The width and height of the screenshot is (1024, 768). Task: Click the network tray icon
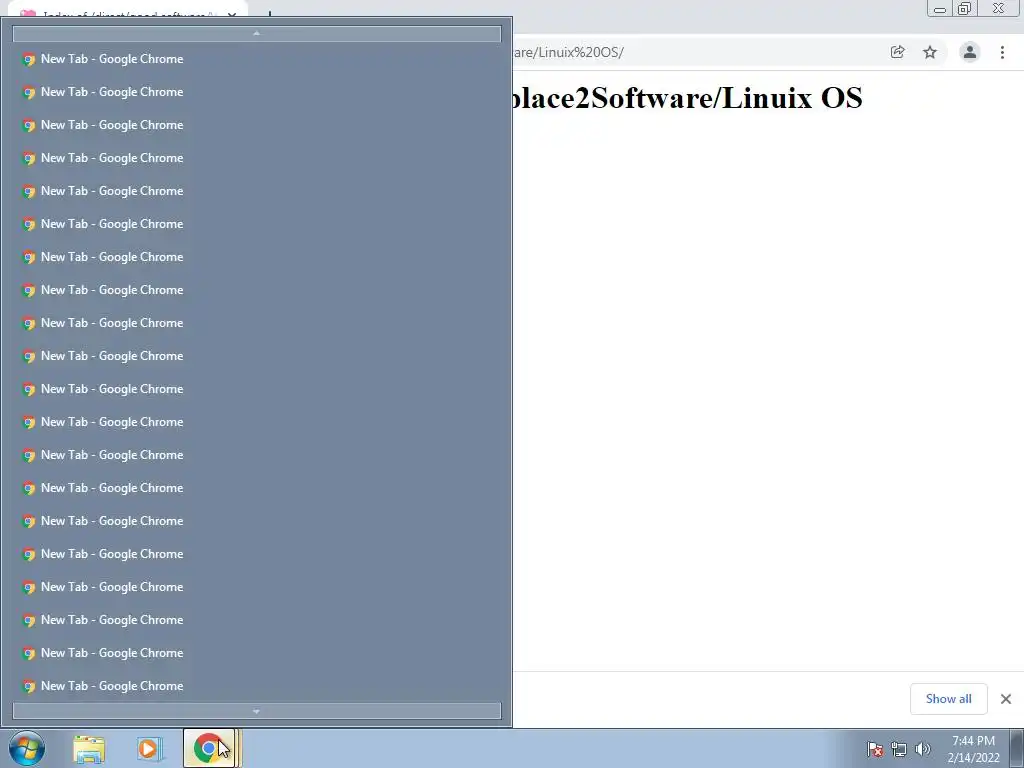tap(899, 750)
